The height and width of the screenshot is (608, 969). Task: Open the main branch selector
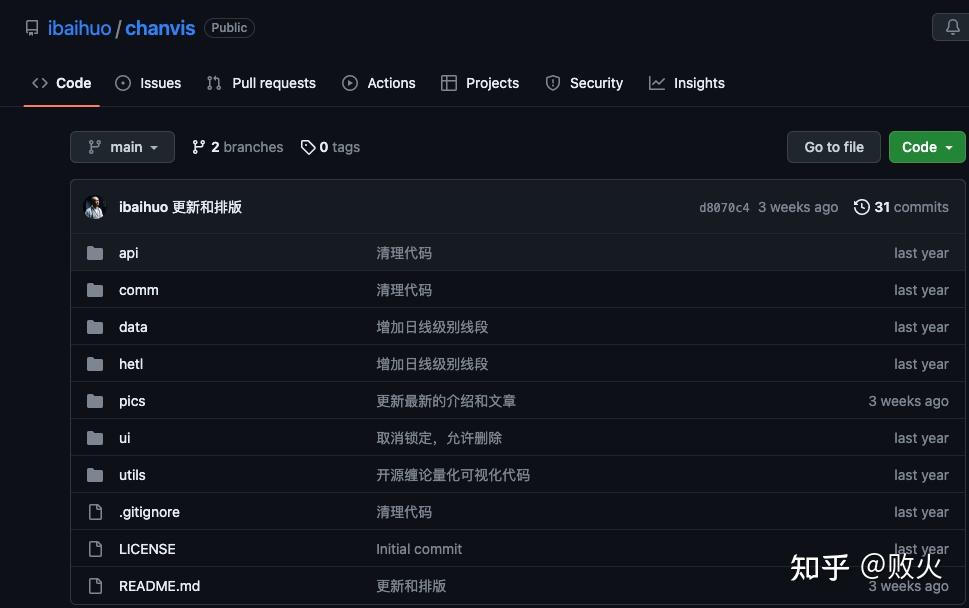click(x=122, y=146)
